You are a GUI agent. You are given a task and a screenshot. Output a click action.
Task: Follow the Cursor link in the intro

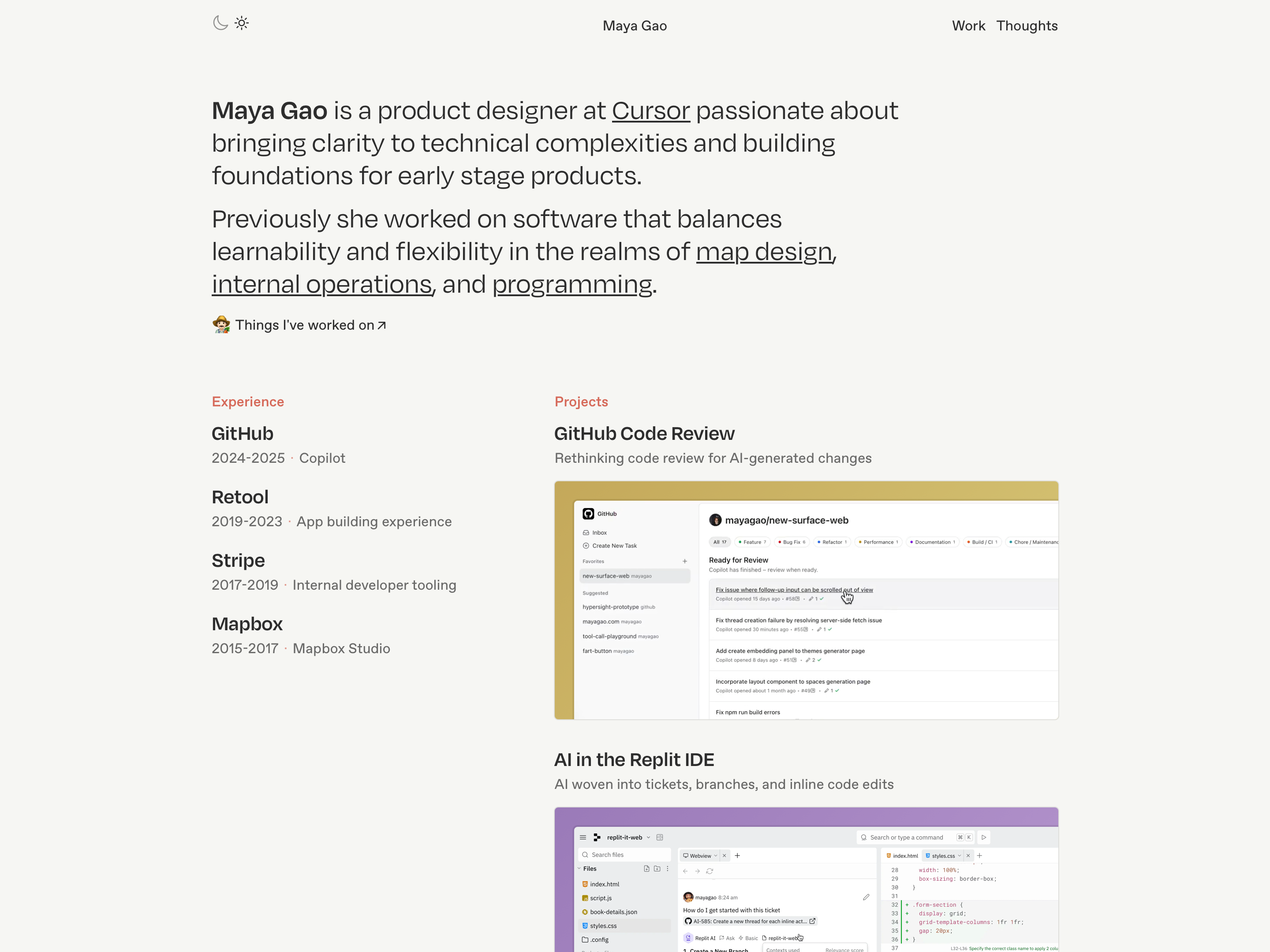tap(650, 110)
